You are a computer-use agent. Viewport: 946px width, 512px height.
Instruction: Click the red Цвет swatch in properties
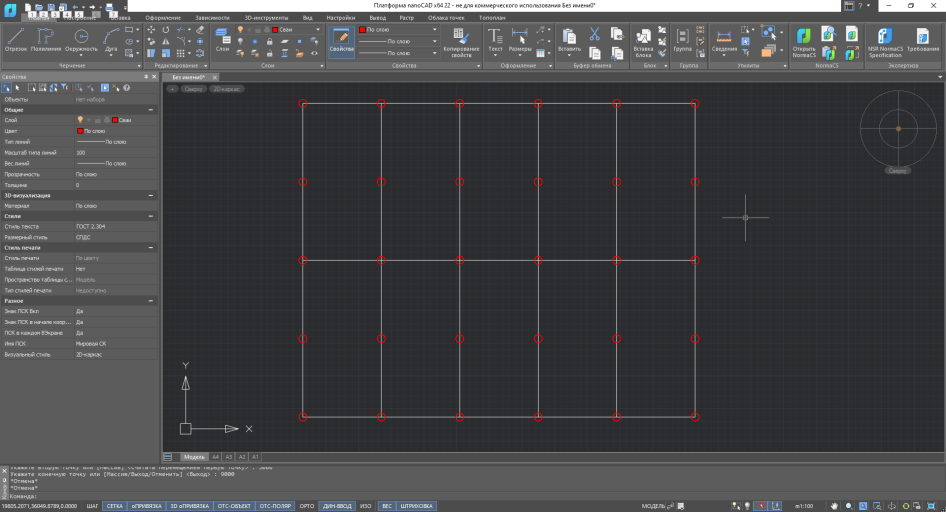tap(80, 131)
